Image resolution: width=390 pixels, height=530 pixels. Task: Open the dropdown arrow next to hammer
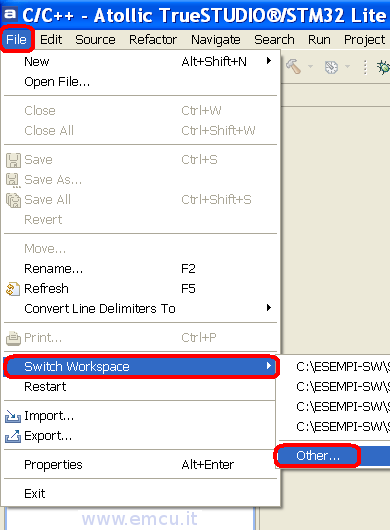(310, 67)
